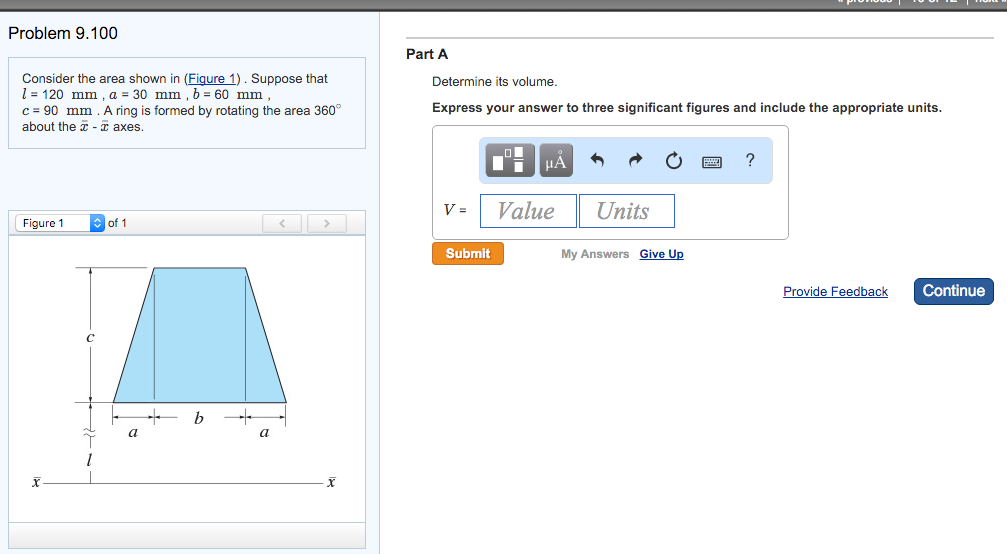
Task: Redo the last answer edit
Action: click(x=636, y=160)
